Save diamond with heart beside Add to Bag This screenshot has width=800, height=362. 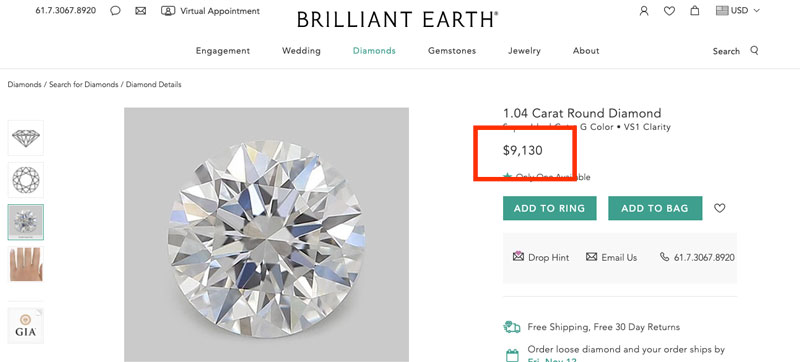tap(719, 208)
